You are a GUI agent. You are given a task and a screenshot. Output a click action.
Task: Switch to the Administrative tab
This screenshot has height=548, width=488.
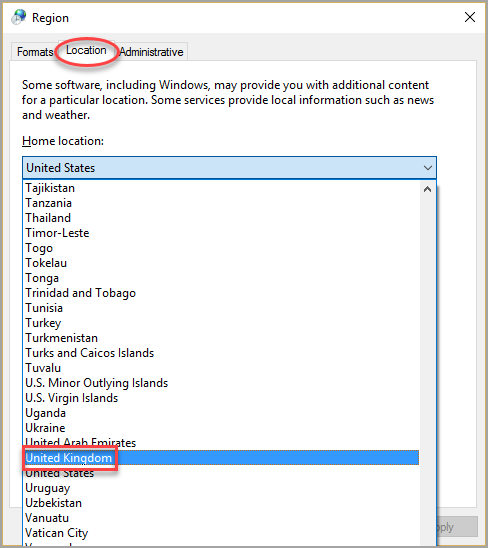[151, 52]
